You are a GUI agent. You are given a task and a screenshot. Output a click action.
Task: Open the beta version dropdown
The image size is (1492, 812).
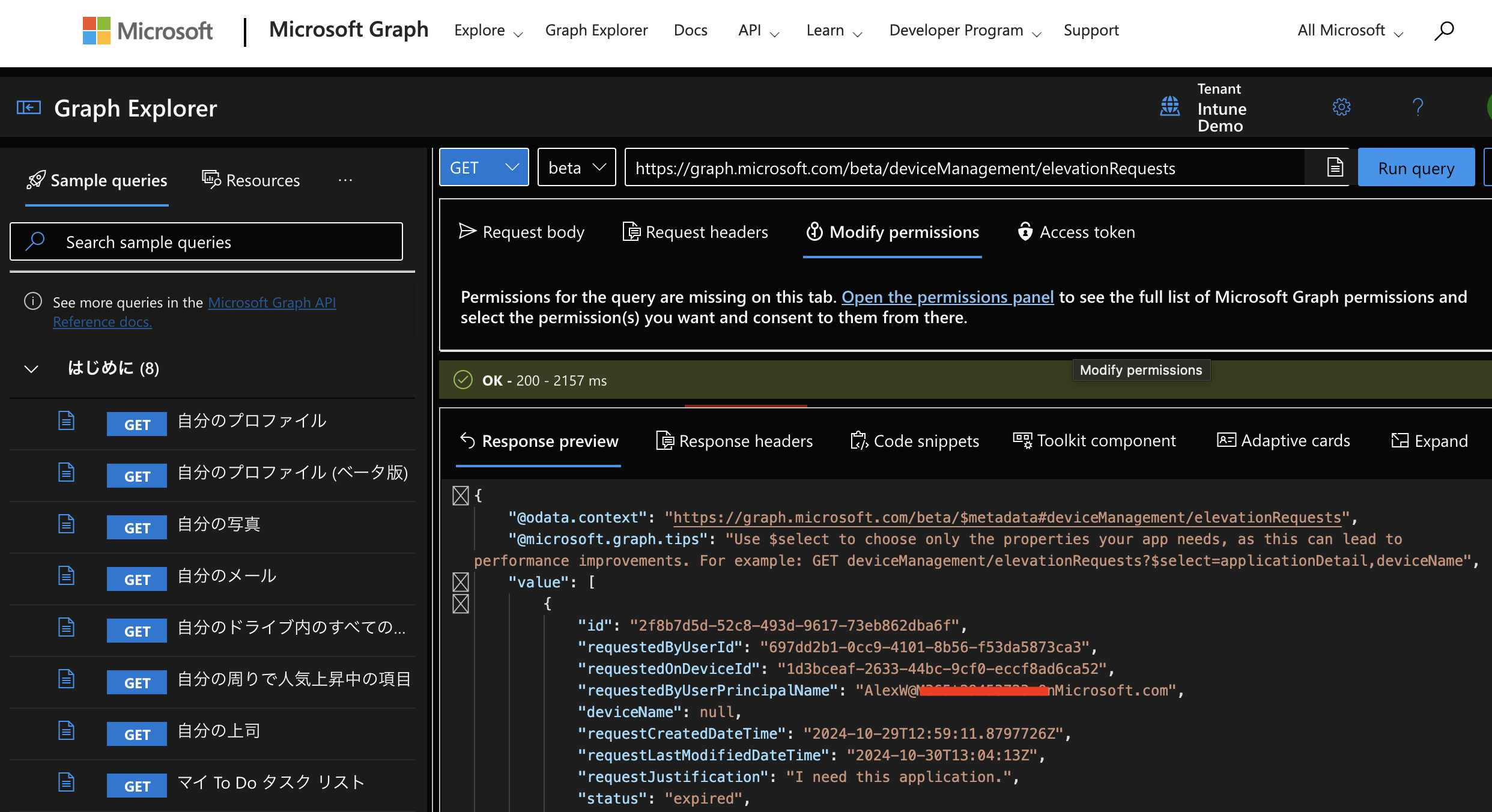(576, 168)
